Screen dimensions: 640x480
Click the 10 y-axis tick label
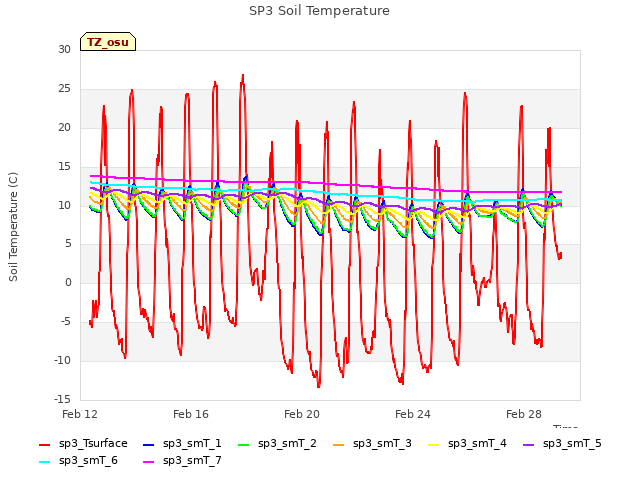[64, 205]
